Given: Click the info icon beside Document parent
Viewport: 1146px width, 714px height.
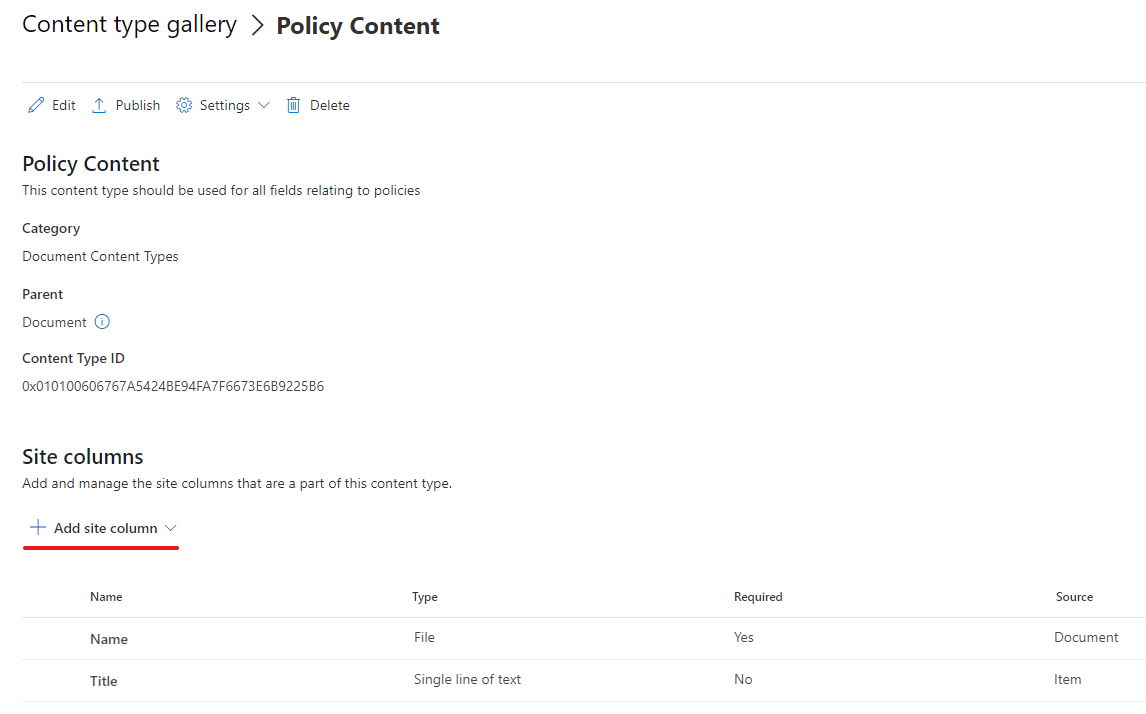Looking at the screenshot, I should click(x=104, y=322).
